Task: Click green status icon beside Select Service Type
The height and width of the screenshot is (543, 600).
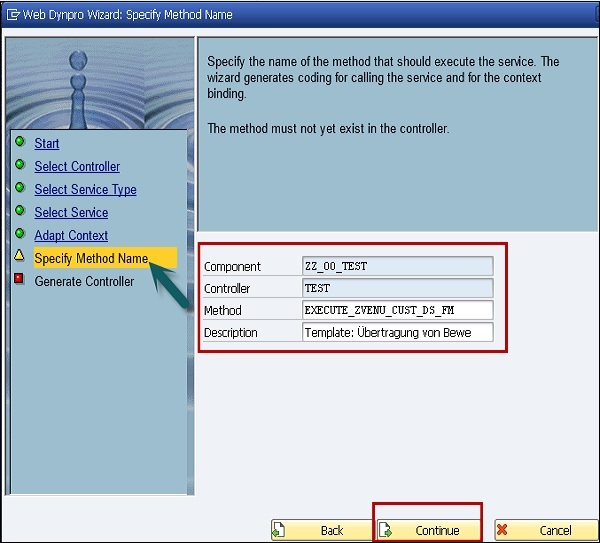Action: pyautogui.click(x=20, y=188)
